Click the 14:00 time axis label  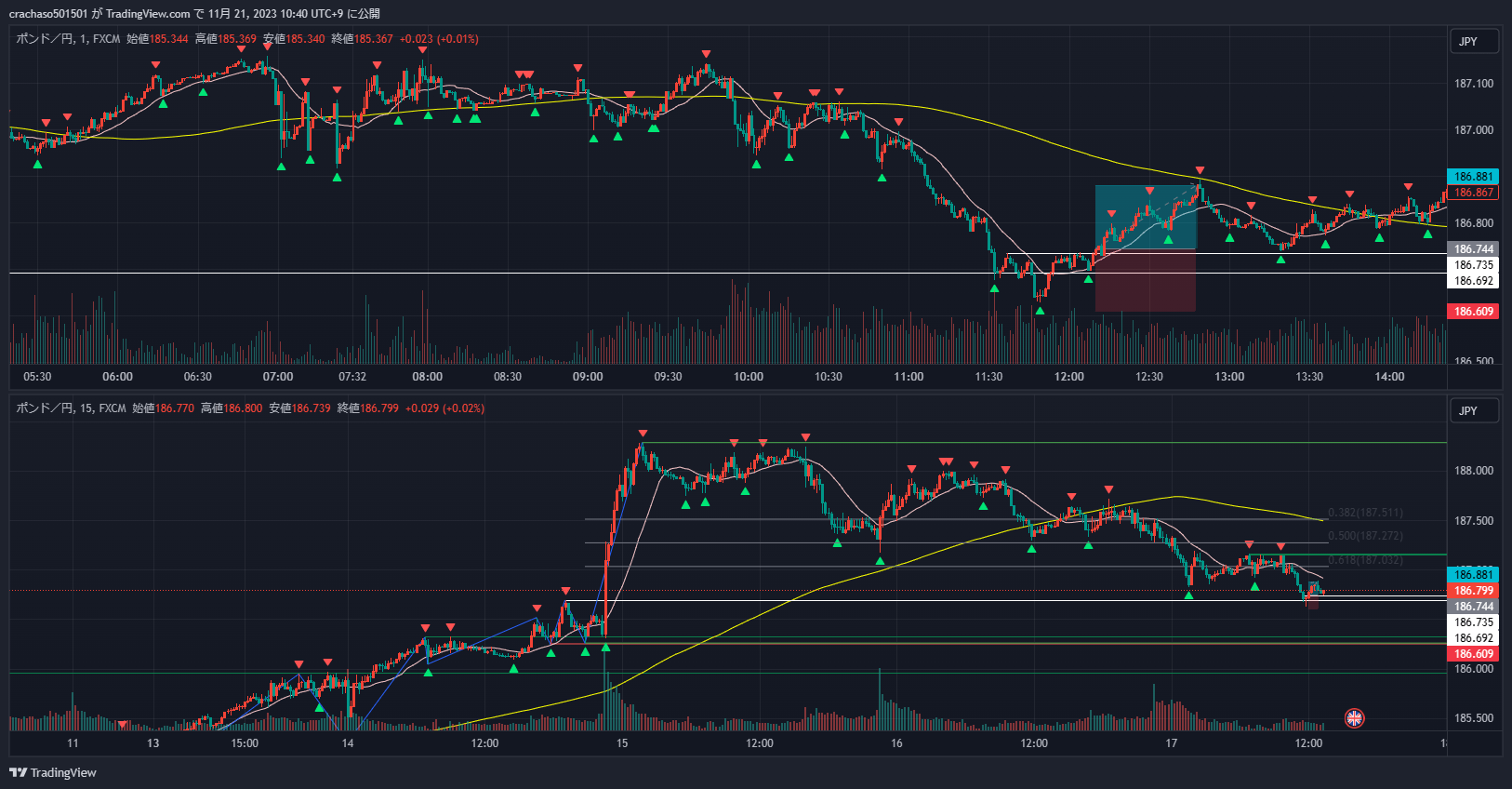click(1389, 377)
